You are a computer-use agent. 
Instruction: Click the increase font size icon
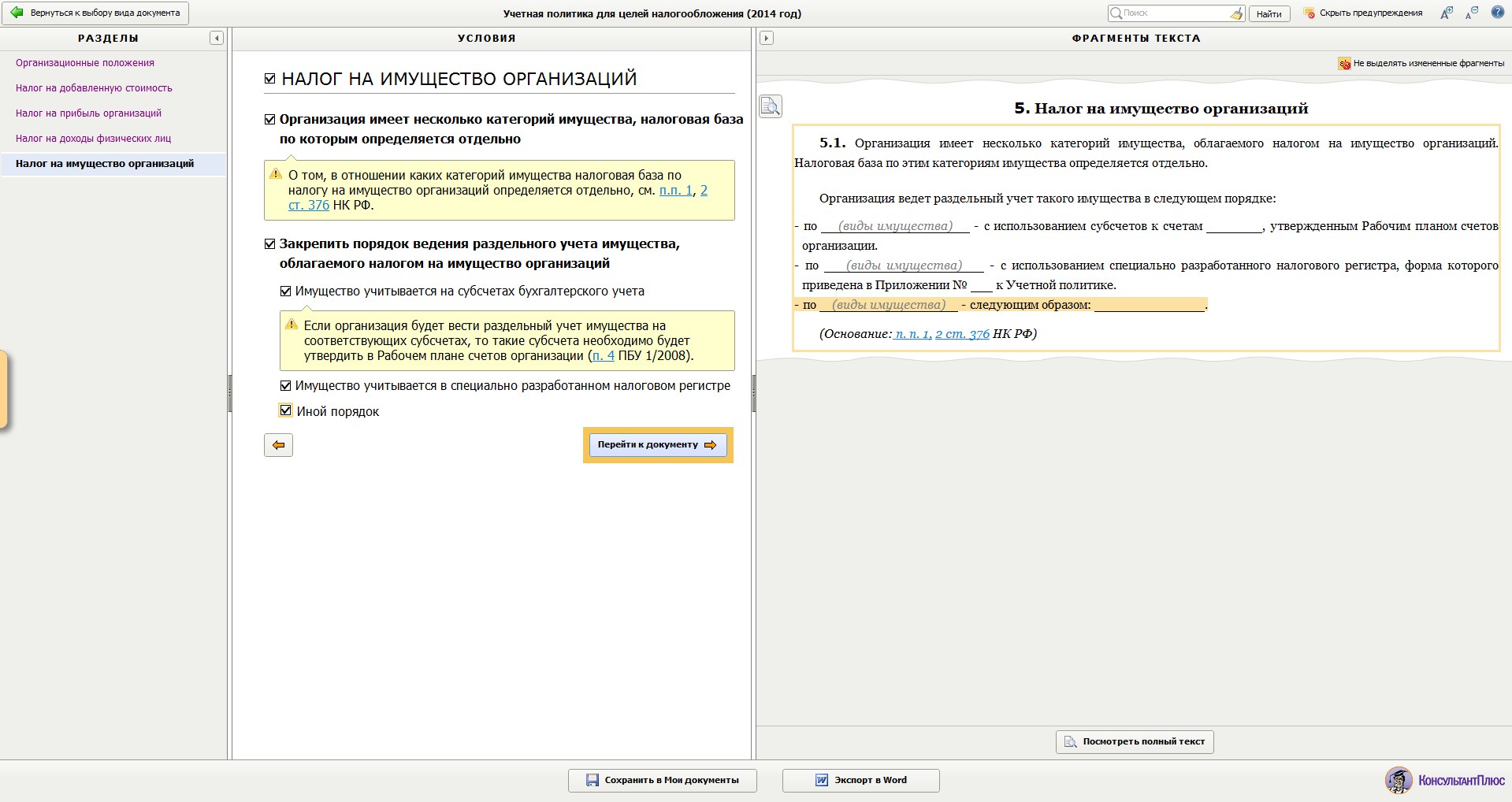pyautogui.click(x=1447, y=13)
